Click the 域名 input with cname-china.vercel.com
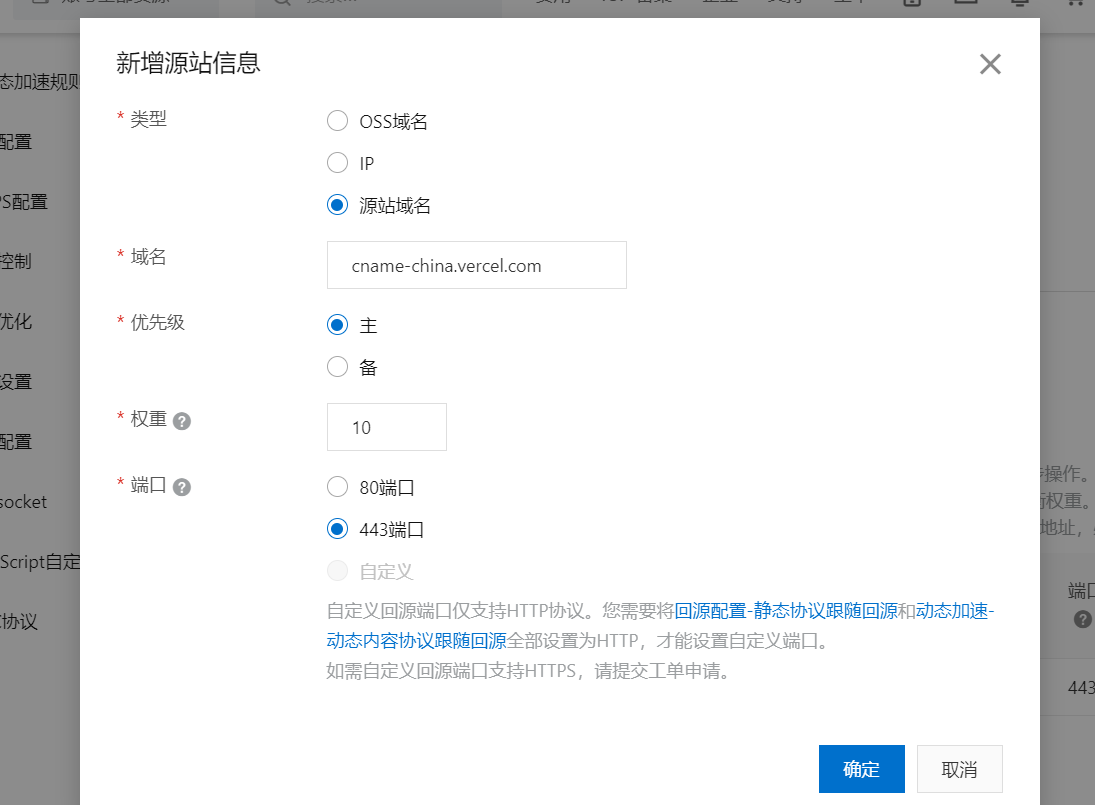 [x=476, y=265]
